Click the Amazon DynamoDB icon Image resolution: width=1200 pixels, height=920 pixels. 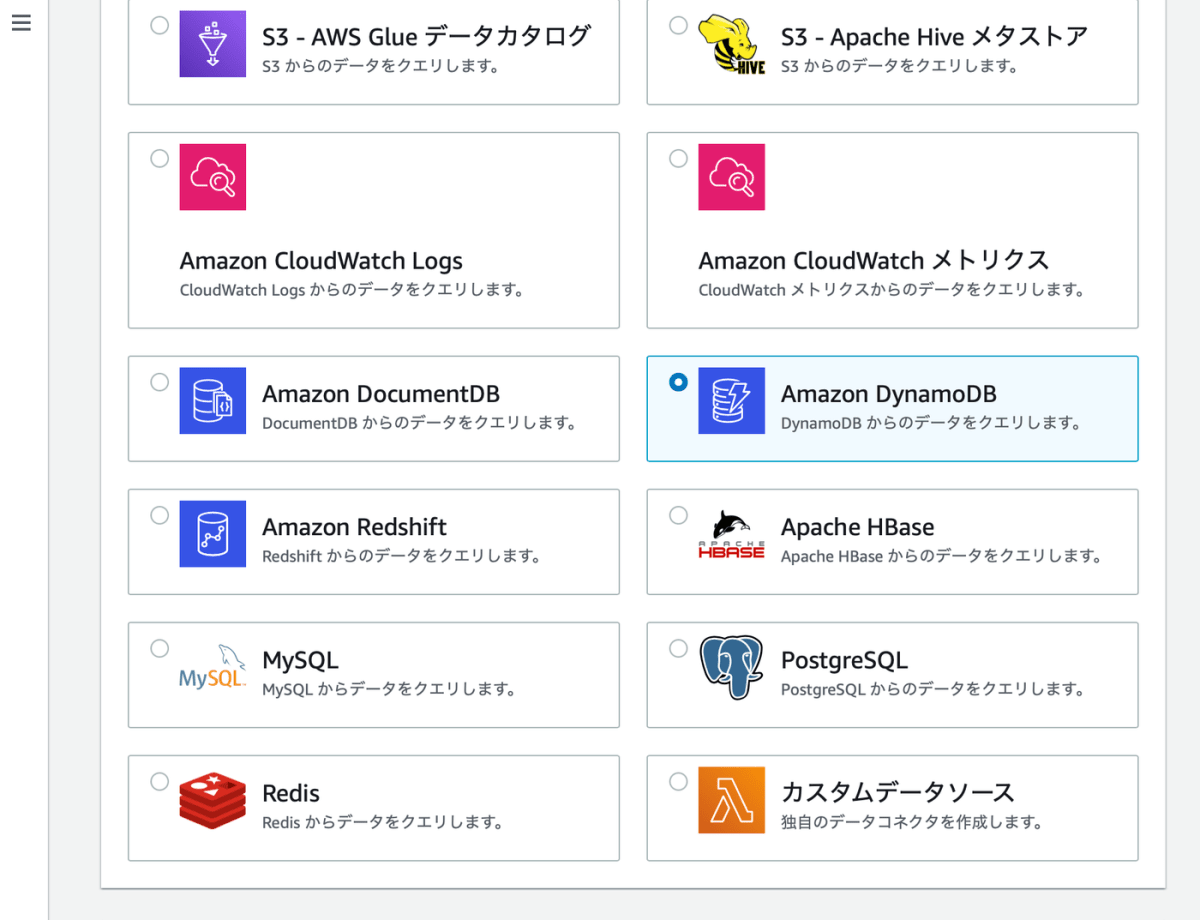coord(732,401)
